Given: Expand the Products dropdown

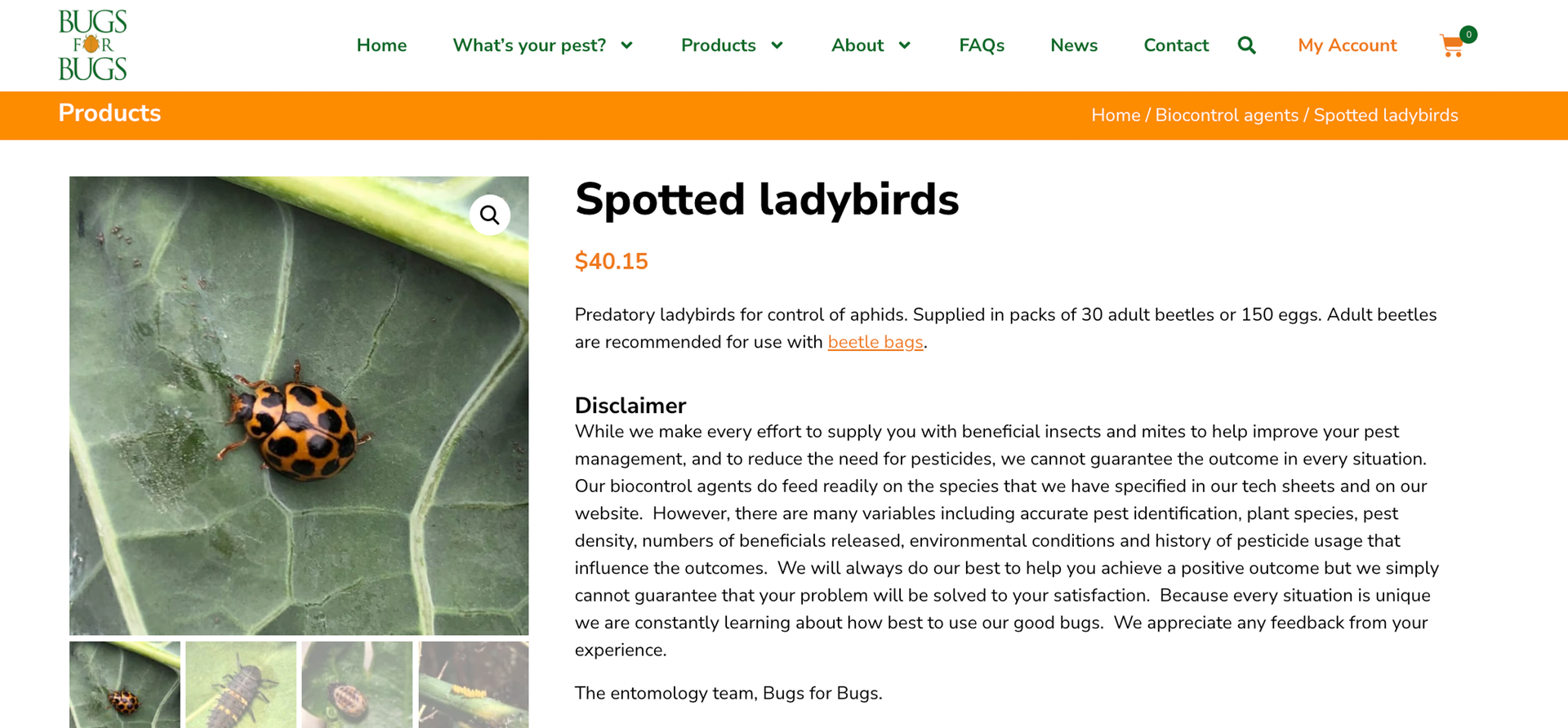Looking at the screenshot, I should pos(731,46).
